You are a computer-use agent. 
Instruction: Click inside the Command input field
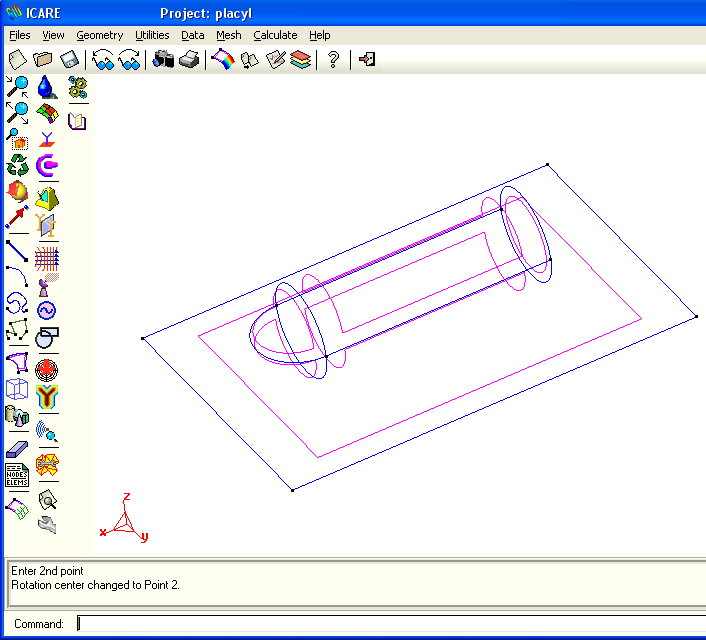(x=391, y=624)
